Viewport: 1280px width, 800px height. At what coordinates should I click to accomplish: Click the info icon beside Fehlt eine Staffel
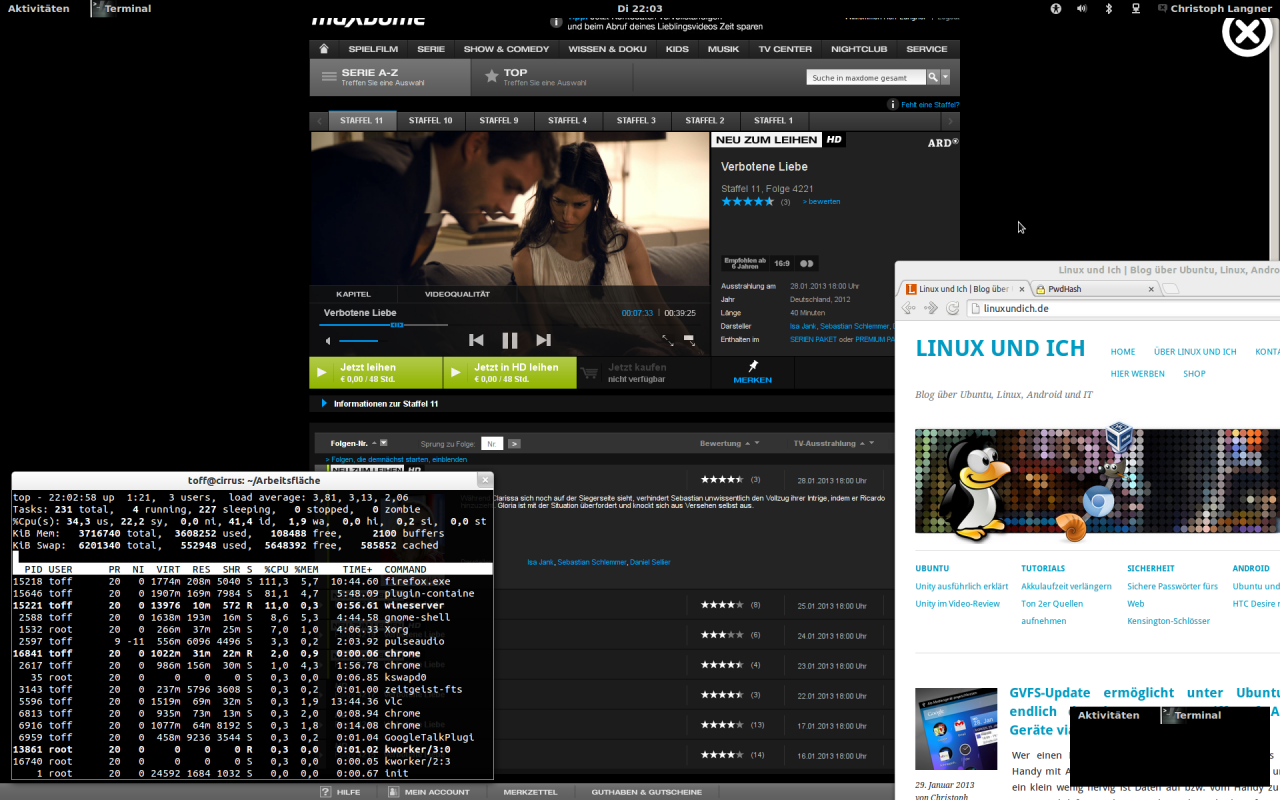pyautogui.click(x=893, y=104)
